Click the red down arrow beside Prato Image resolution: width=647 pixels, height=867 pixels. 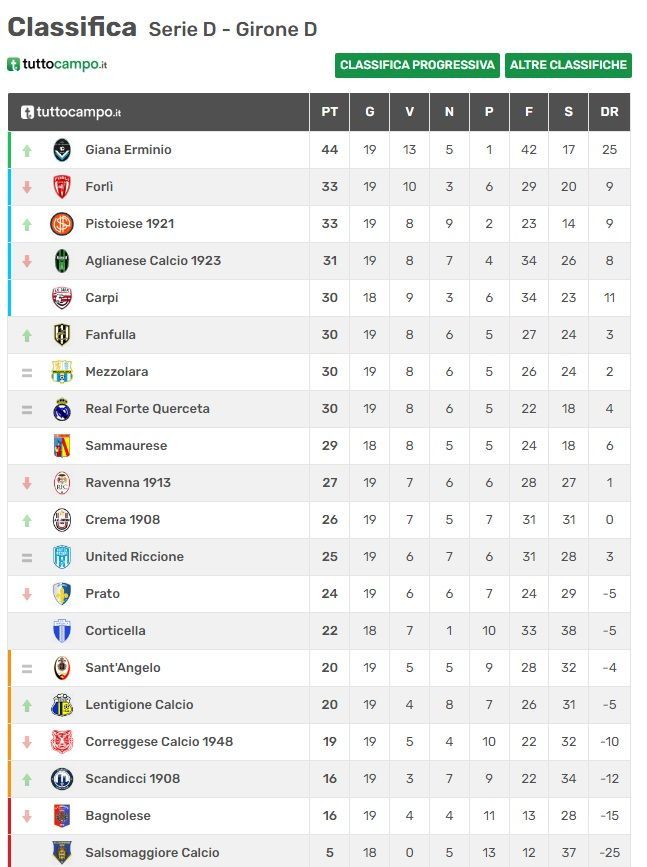[27, 594]
